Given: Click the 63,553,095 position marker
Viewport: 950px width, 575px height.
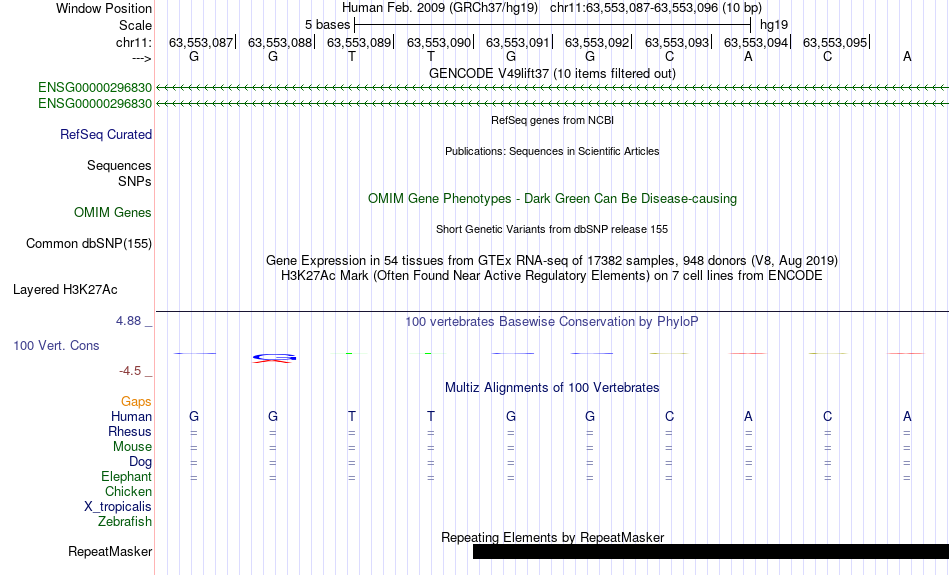Looking at the screenshot, I should tap(835, 42).
